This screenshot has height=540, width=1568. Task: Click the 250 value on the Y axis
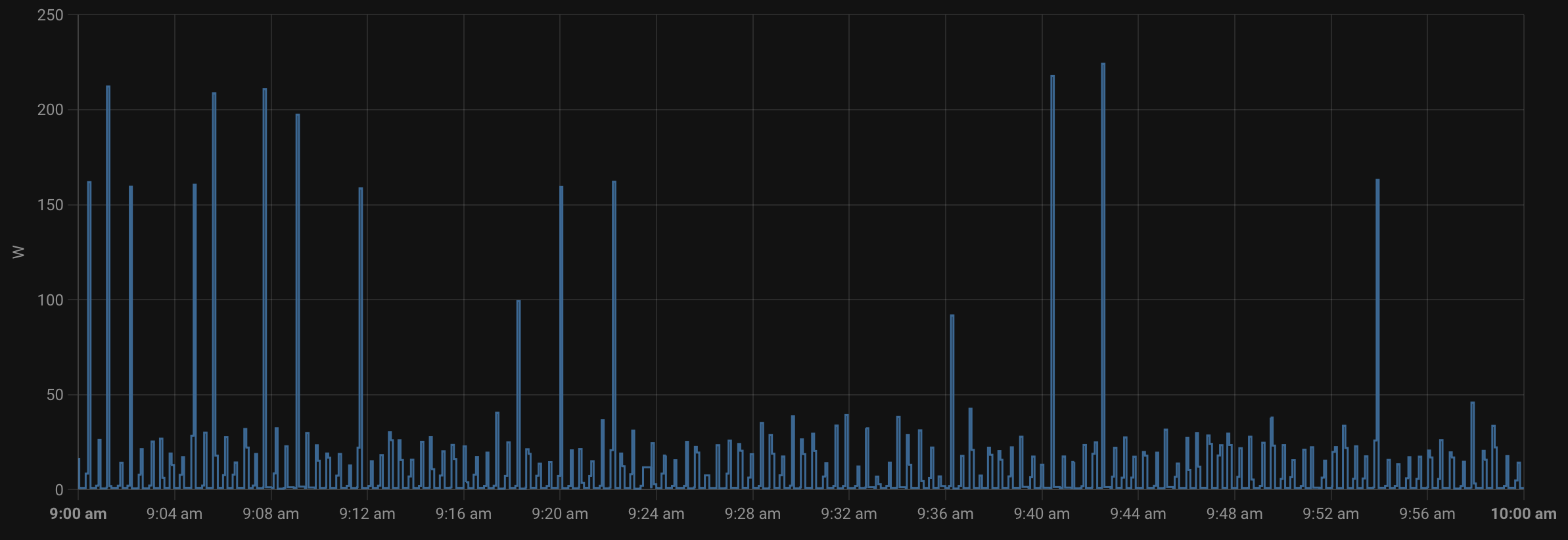pos(51,15)
